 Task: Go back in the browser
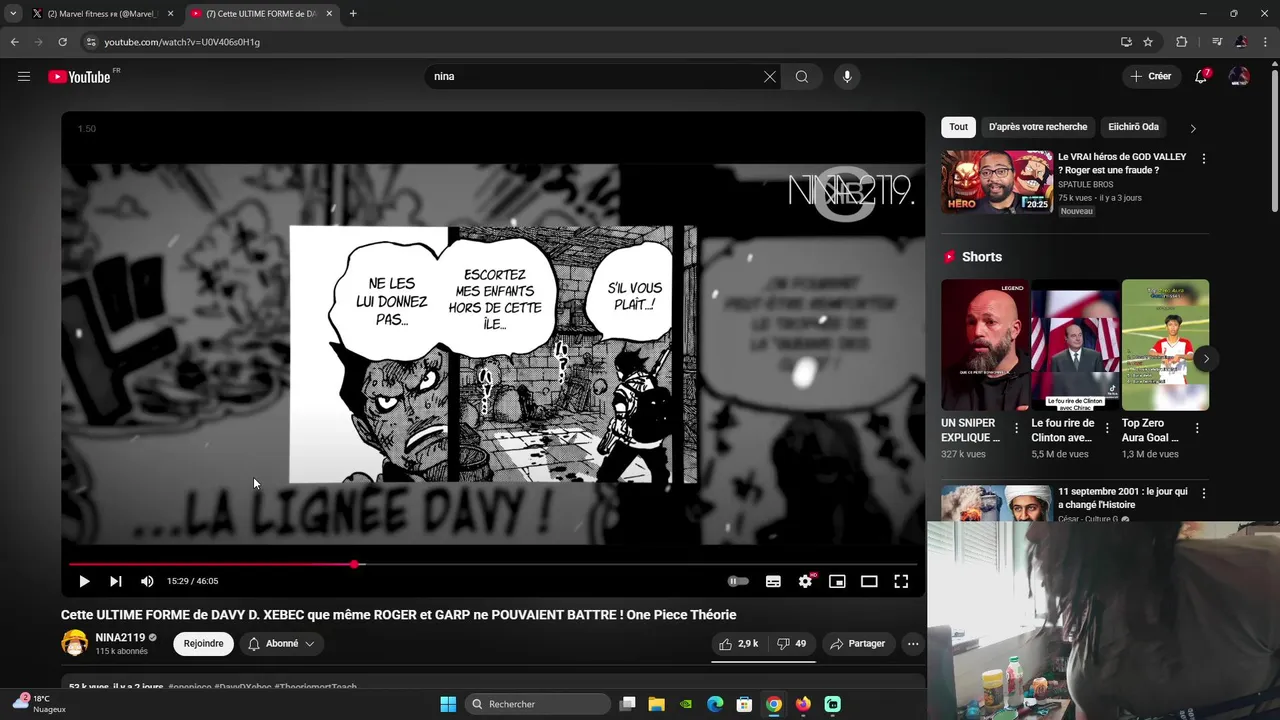[14, 42]
